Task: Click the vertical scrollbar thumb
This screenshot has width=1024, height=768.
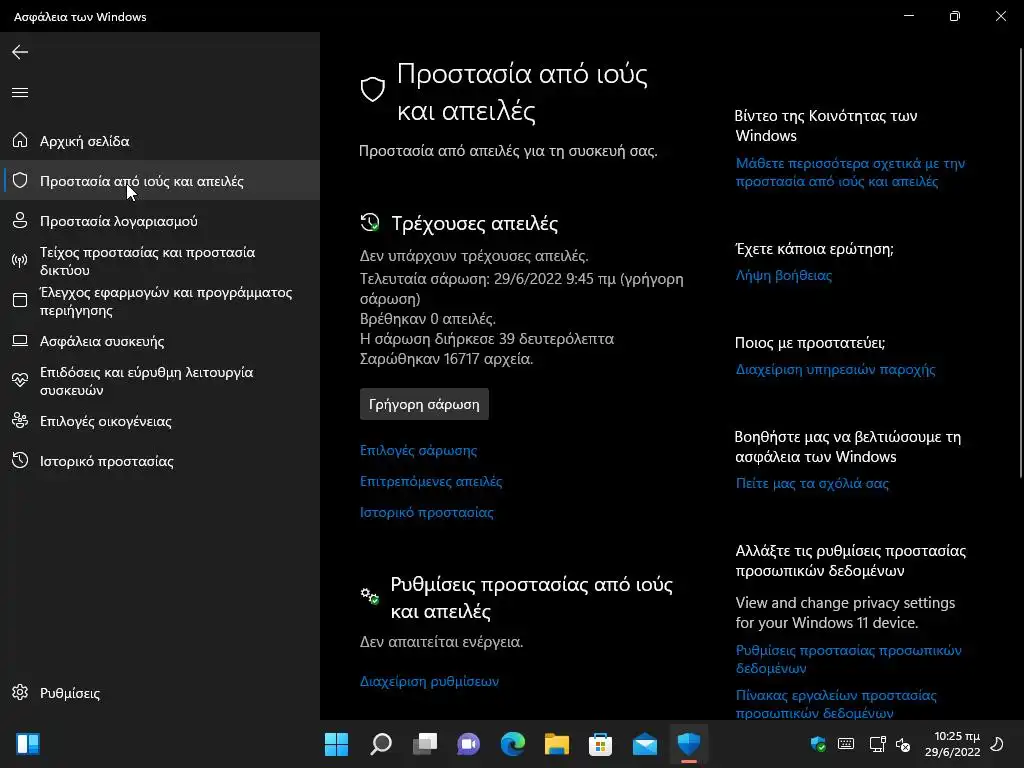Action: (1020, 261)
